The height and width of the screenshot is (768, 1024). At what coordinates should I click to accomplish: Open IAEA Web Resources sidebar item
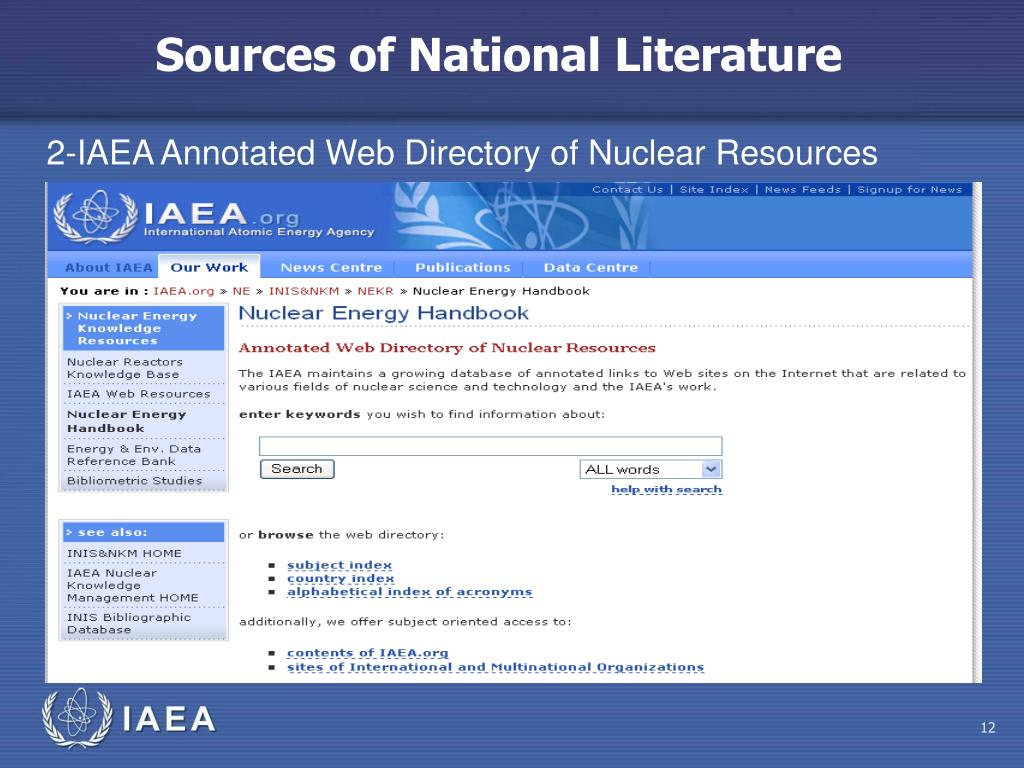pos(138,394)
